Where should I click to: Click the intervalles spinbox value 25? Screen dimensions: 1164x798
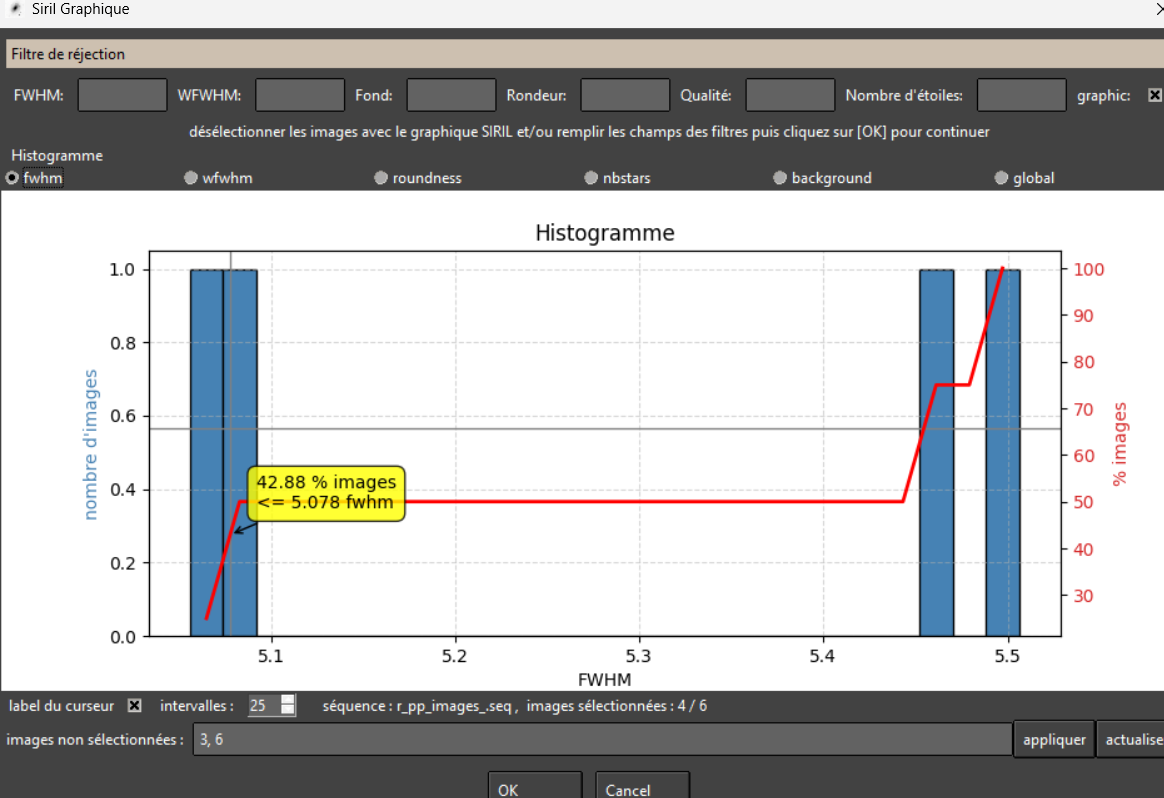264,706
